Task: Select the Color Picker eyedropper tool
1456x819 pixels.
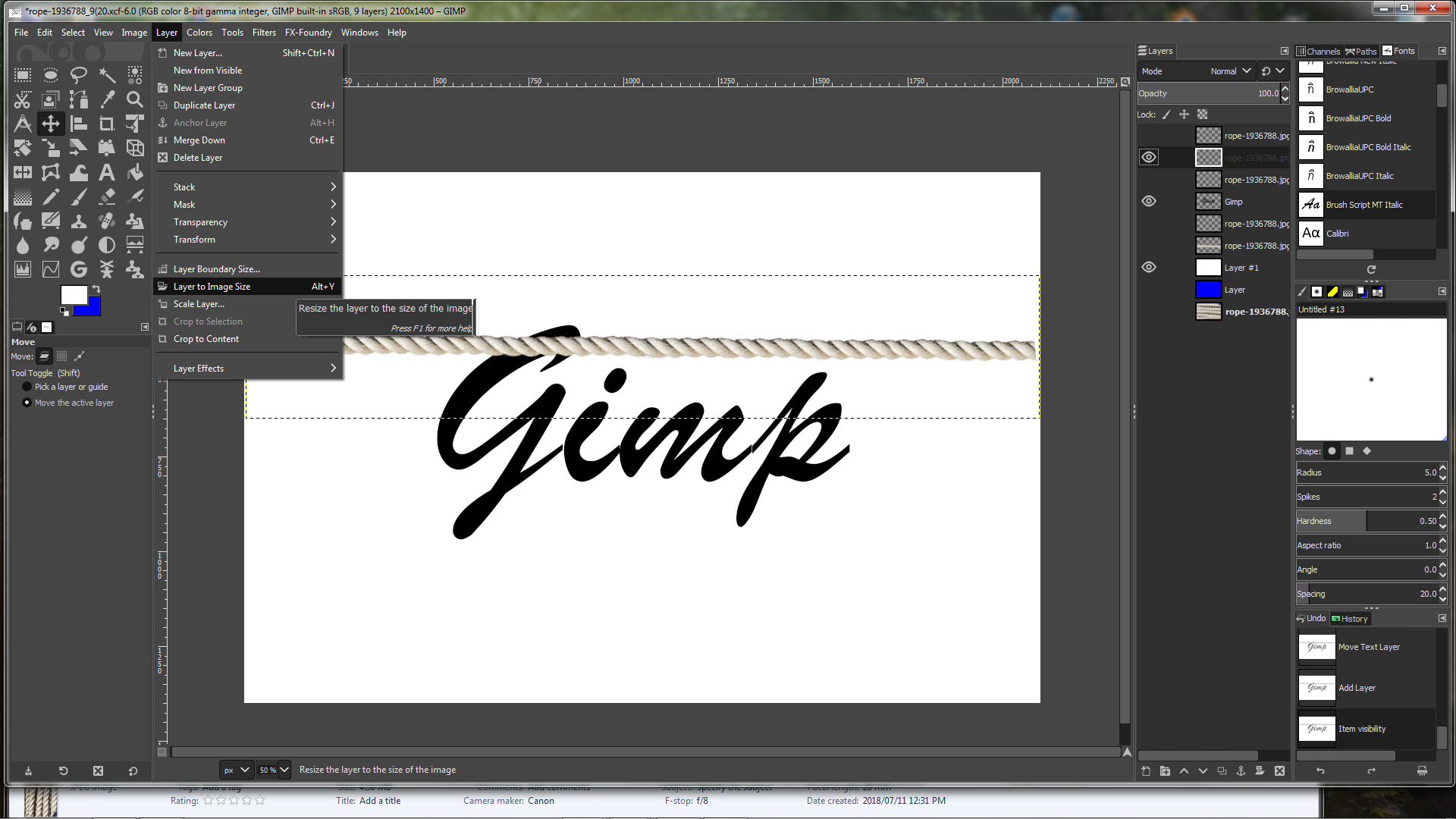Action: point(107,99)
